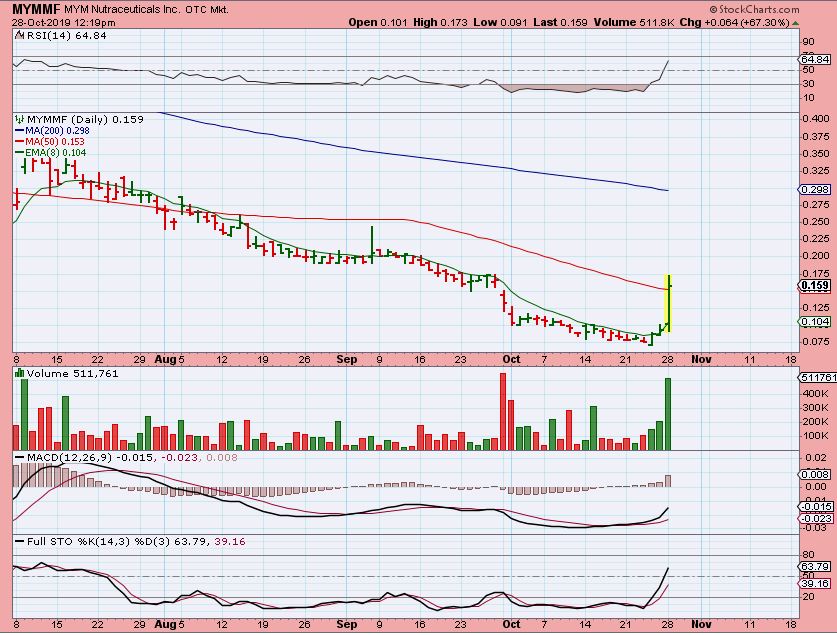Click the 0.008 MACD histogram value tag

pyautogui.click(x=815, y=474)
